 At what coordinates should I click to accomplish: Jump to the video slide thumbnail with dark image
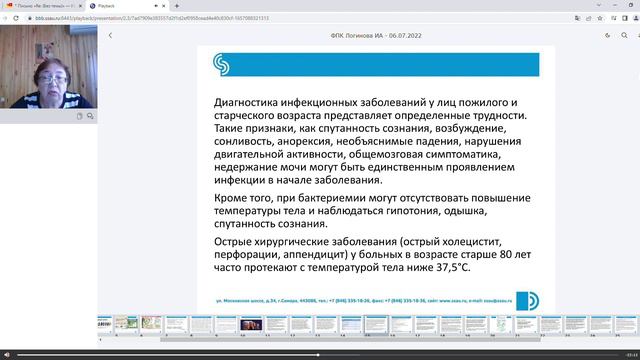coord(251,325)
